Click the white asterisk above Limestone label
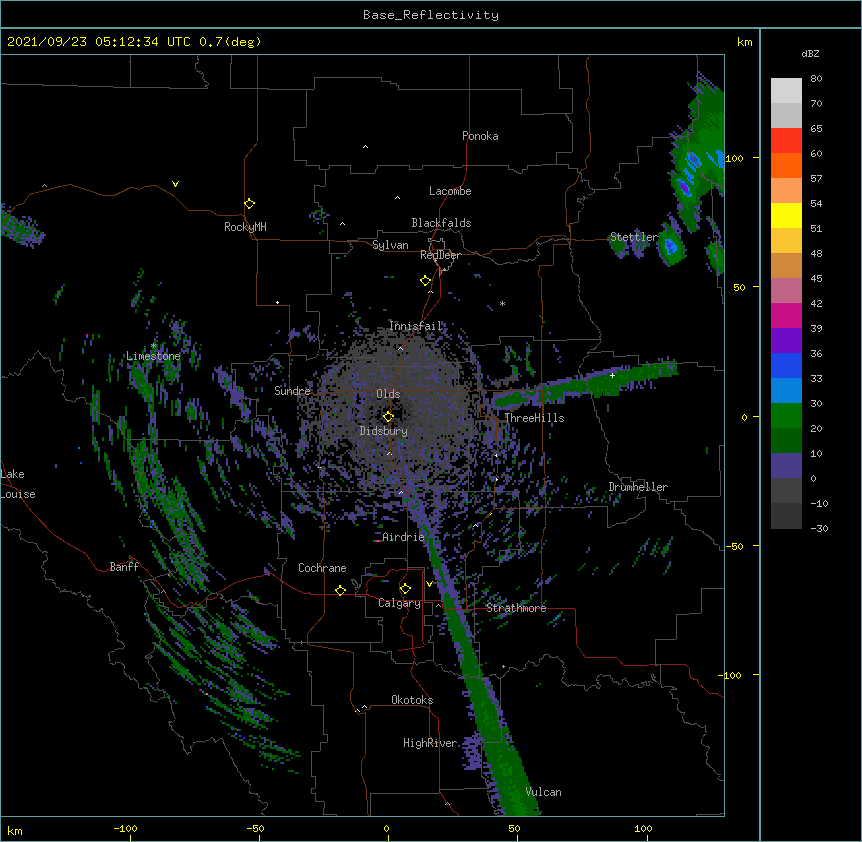 point(154,346)
